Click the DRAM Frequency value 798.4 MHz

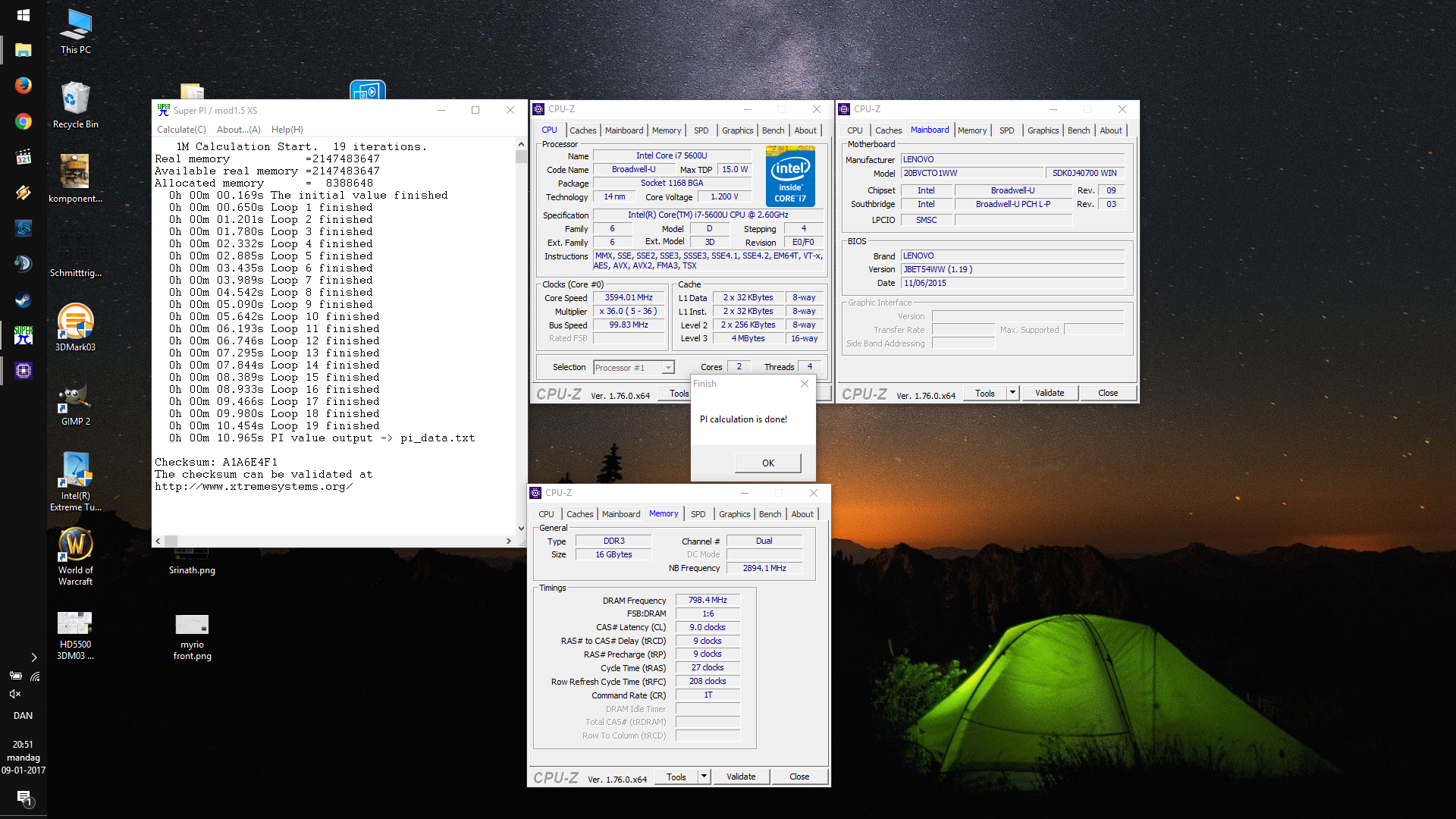click(708, 600)
